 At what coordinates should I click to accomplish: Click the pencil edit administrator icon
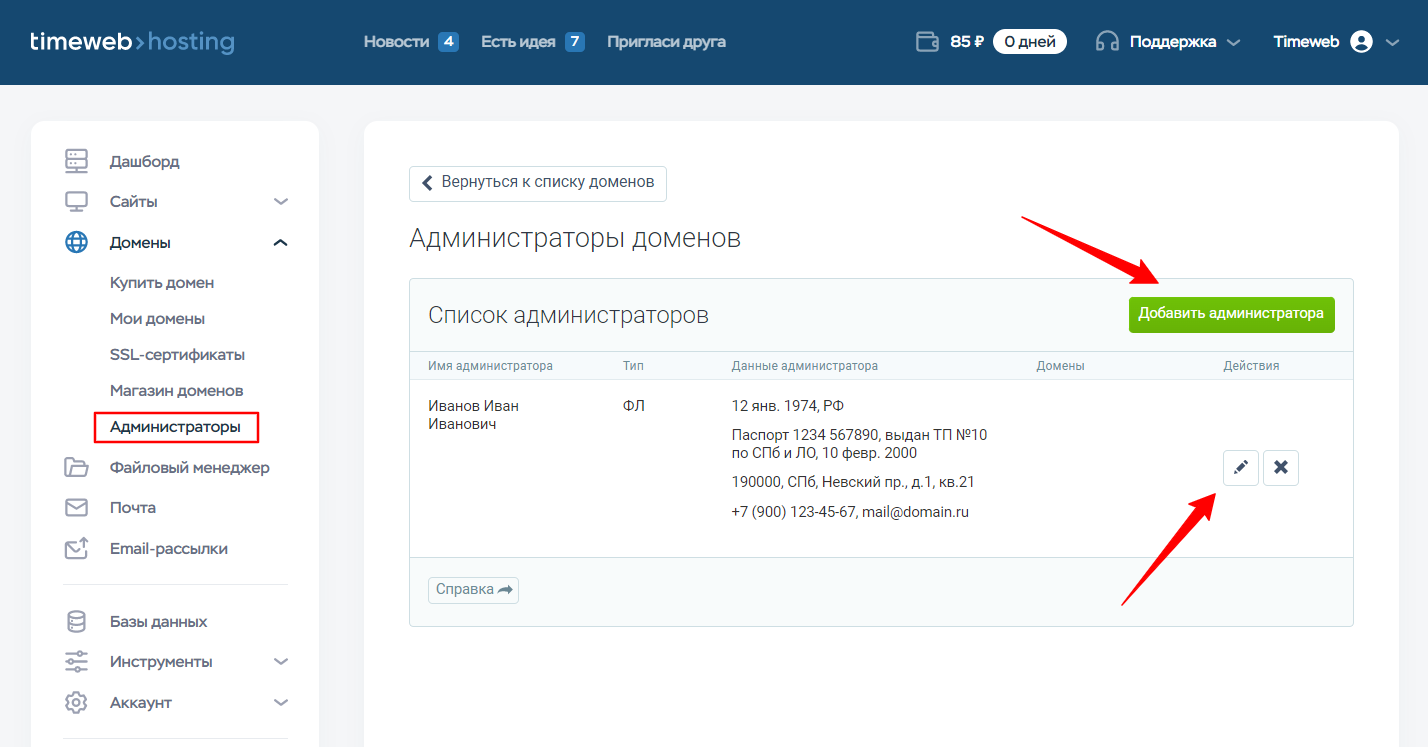(1240, 468)
